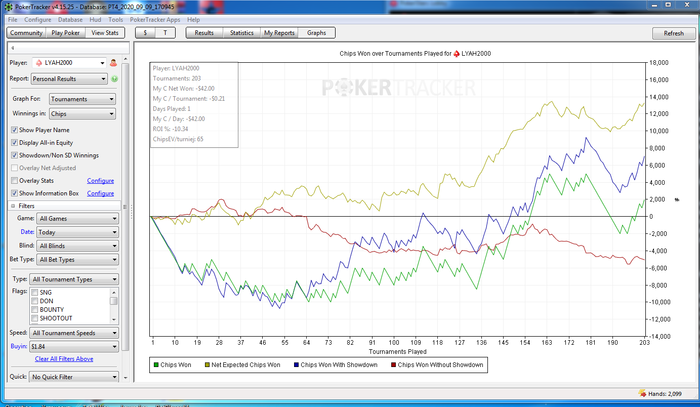Image resolution: width=700 pixels, height=407 pixels.
Task: Open the Configure menu
Action: coord(38,20)
